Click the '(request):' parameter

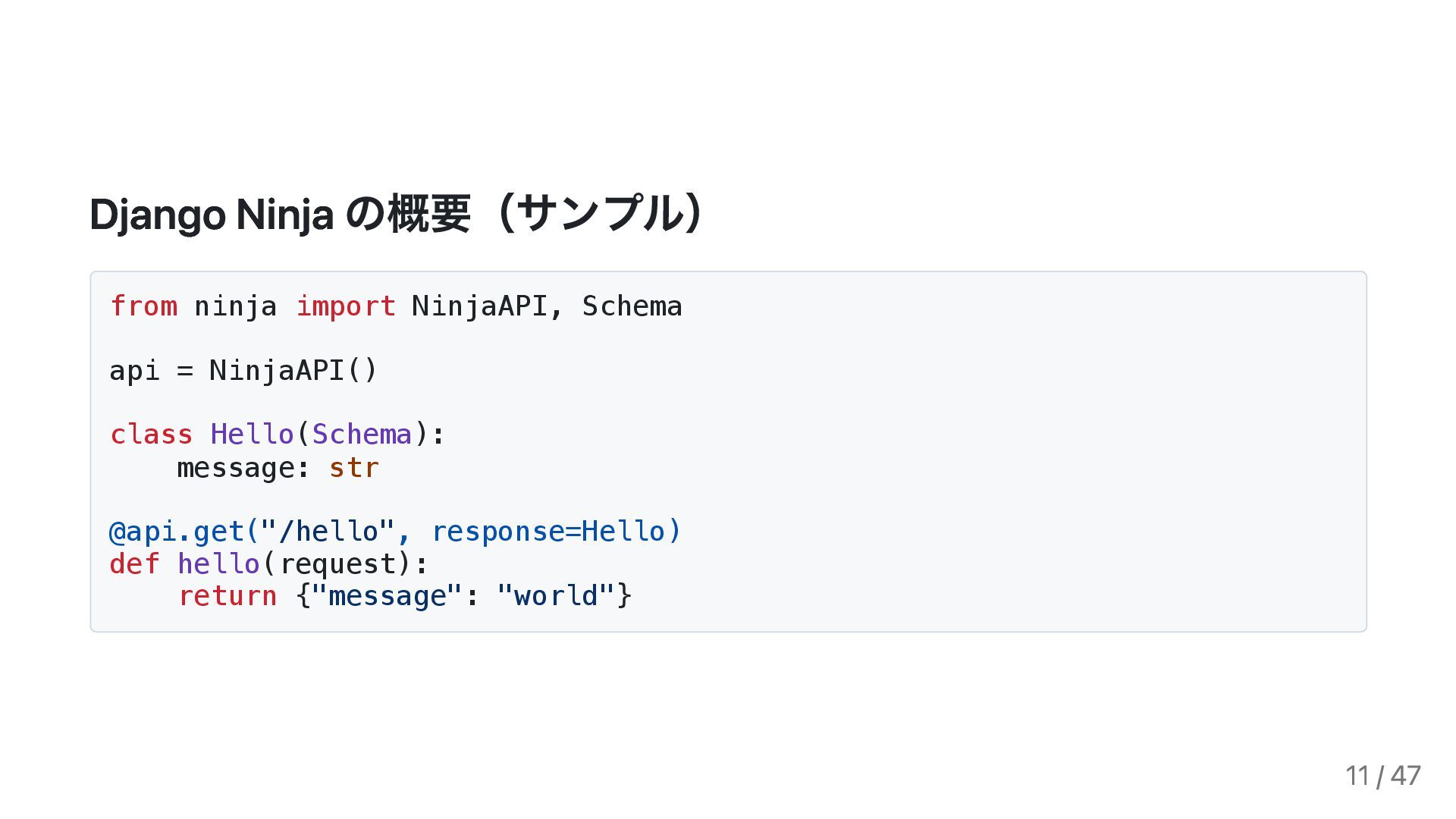(345, 564)
